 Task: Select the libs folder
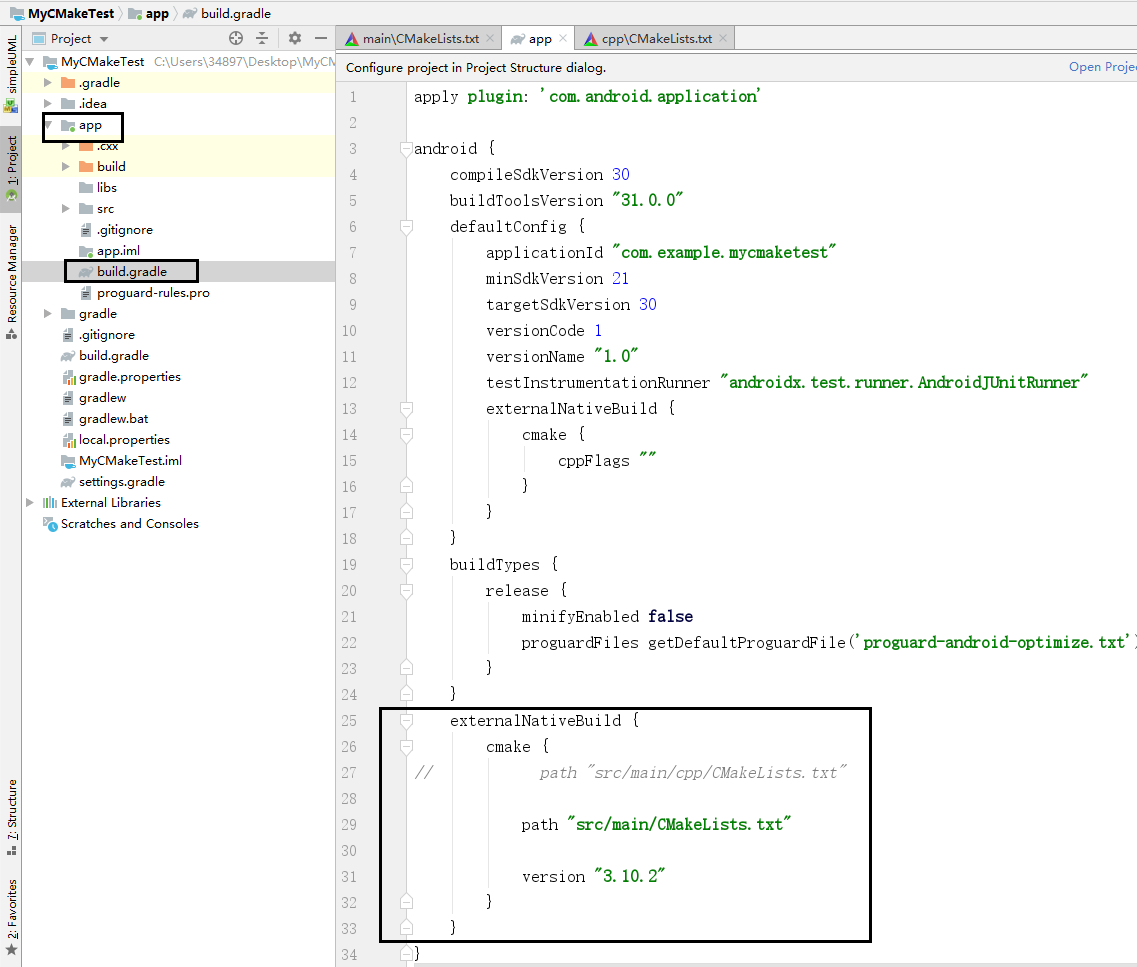point(107,188)
